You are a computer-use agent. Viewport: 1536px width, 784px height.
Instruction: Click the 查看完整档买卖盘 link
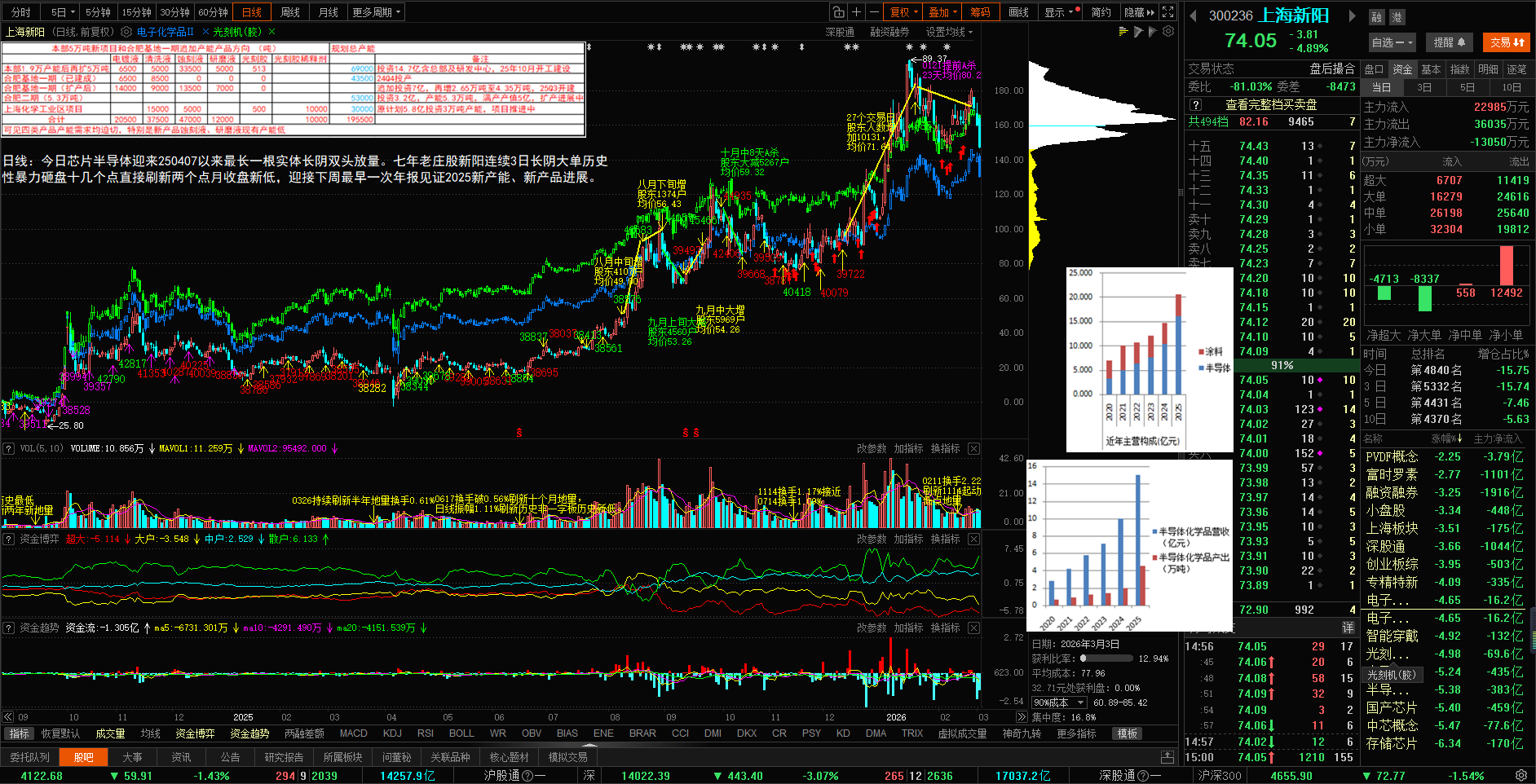pos(1271,104)
